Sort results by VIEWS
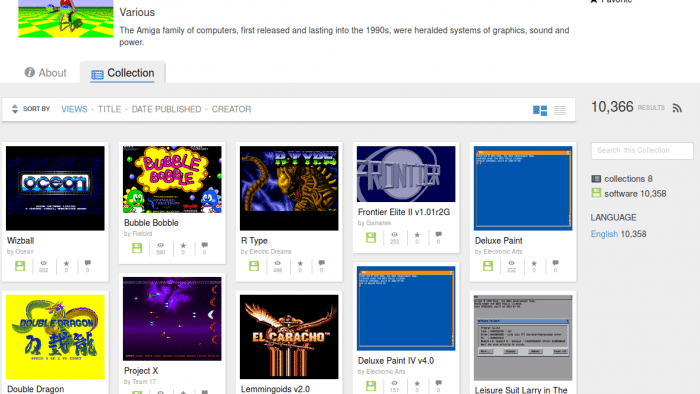Viewport: 700px width, 394px height. pyautogui.click(x=74, y=109)
